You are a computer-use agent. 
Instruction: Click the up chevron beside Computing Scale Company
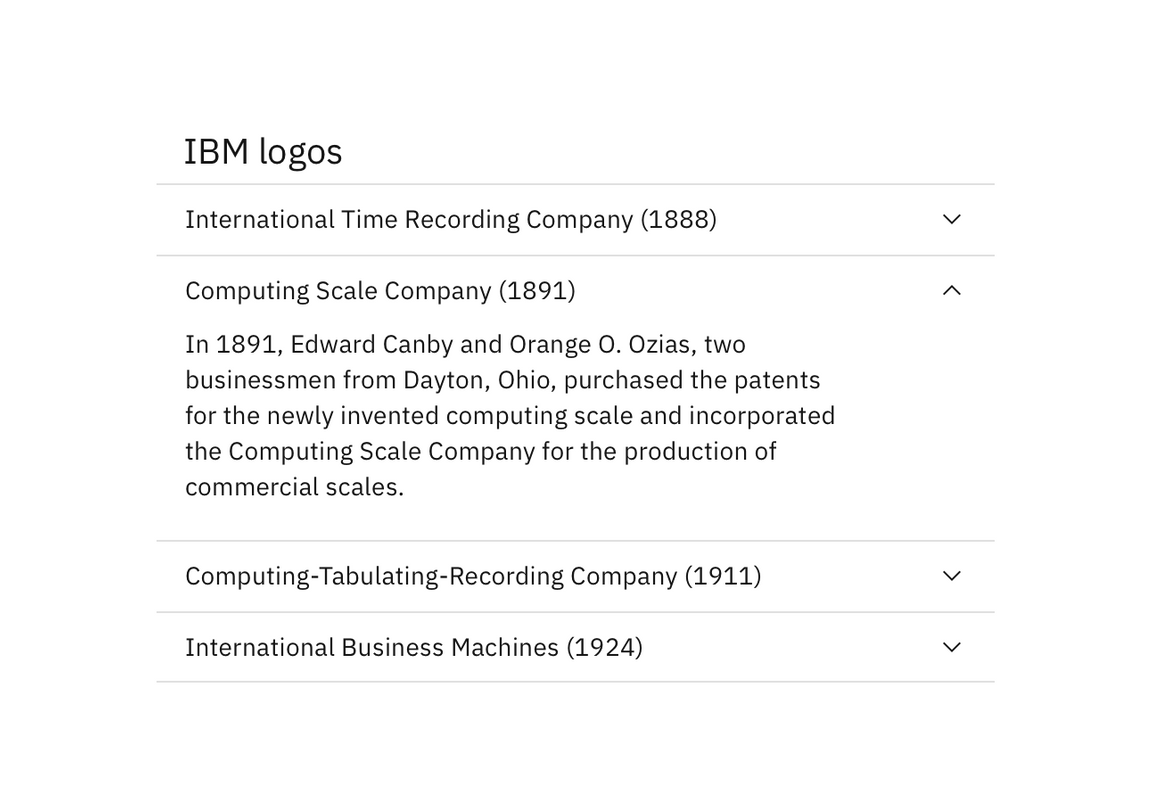point(951,290)
